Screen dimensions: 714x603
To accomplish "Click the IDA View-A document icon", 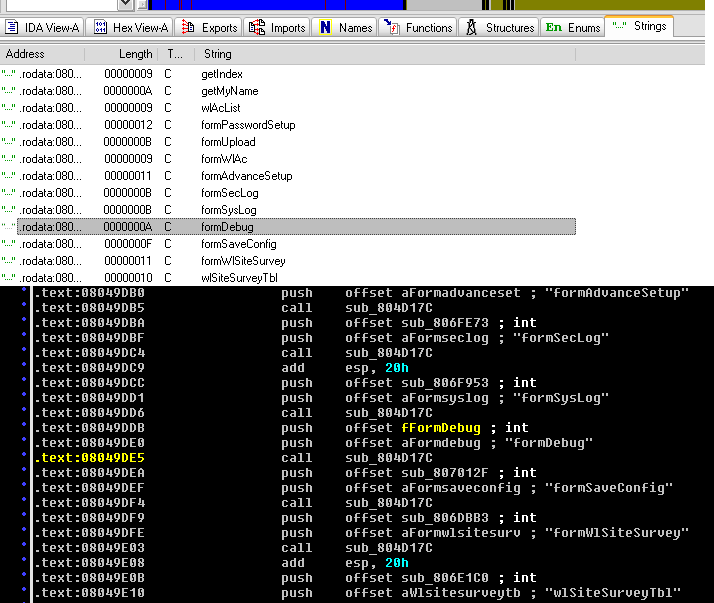I will (11, 27).
